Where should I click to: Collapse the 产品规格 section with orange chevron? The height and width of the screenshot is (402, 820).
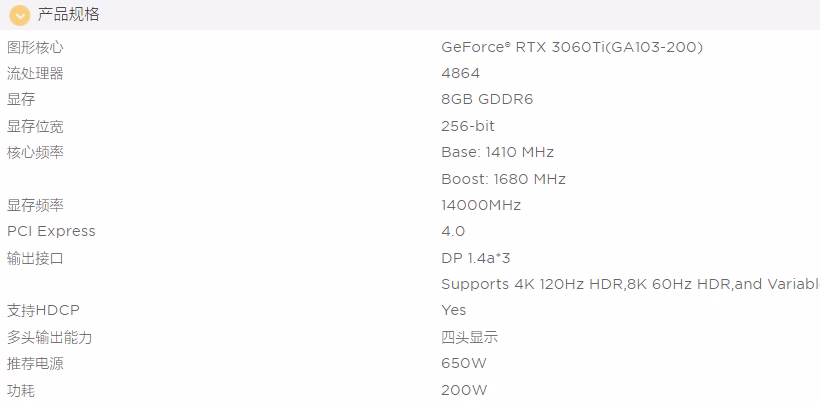coord(19,15)
